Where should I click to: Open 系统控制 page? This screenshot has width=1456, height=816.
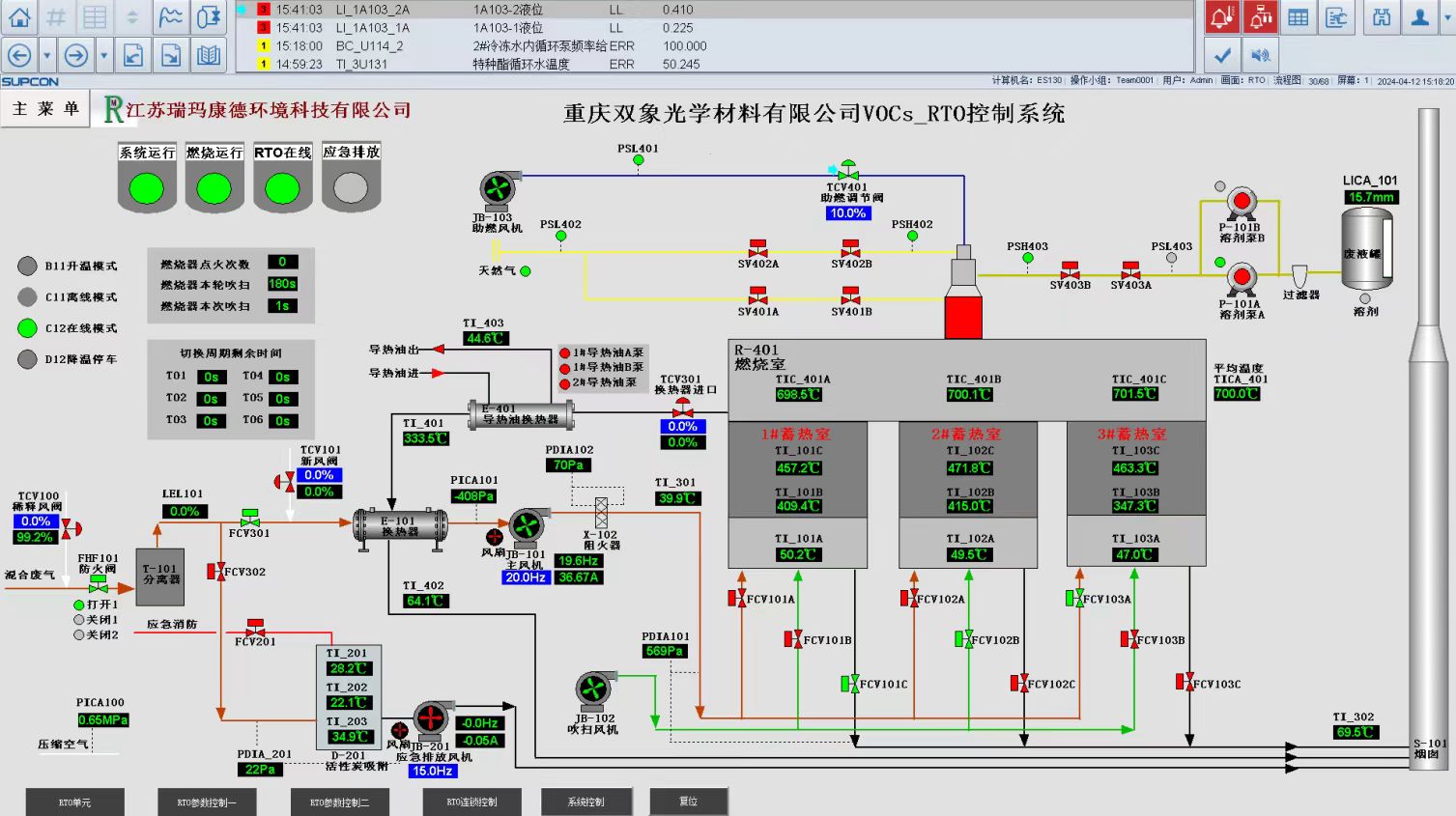click(x=586, y=802)
